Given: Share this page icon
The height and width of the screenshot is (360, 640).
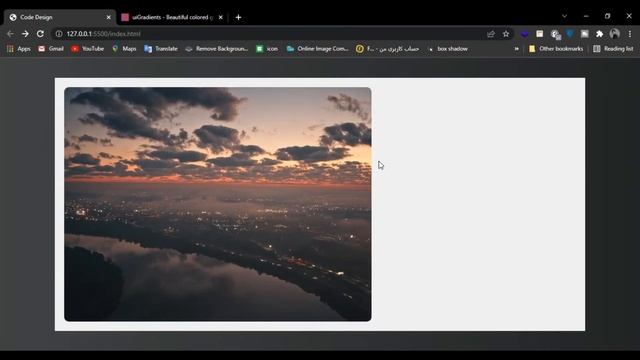Looking at the screenshot, I should (x=491, y=34).
